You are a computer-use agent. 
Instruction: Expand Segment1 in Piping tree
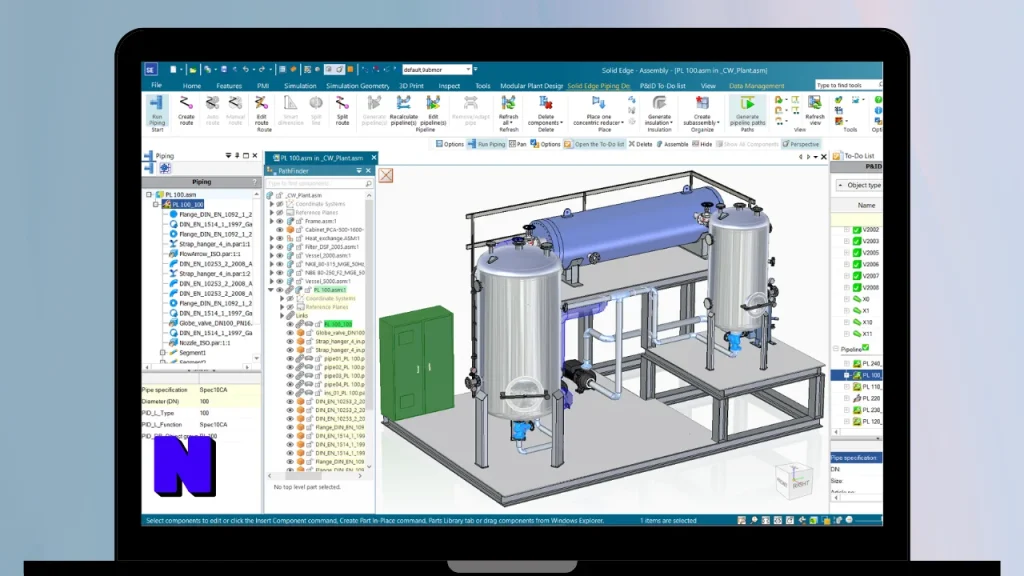click(163, 353)
